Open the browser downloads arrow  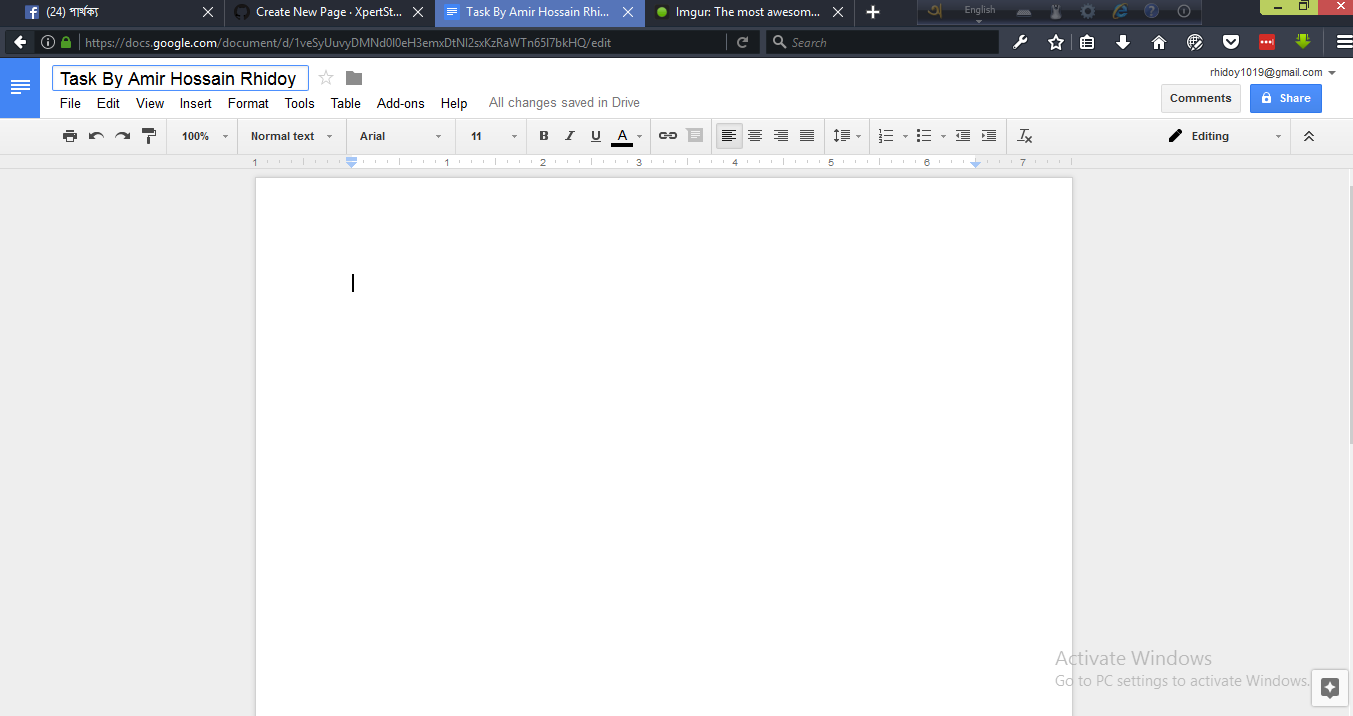(1123, 42)
